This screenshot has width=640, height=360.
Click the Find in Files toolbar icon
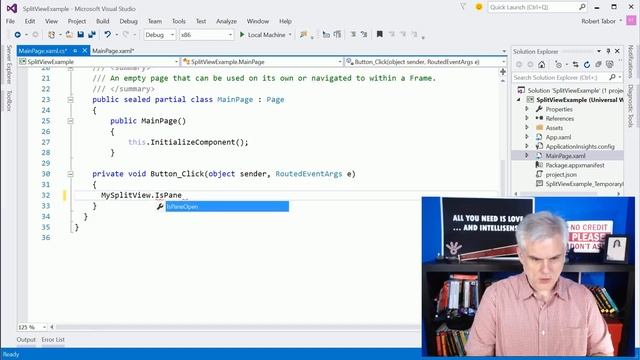tap(303, 35)
